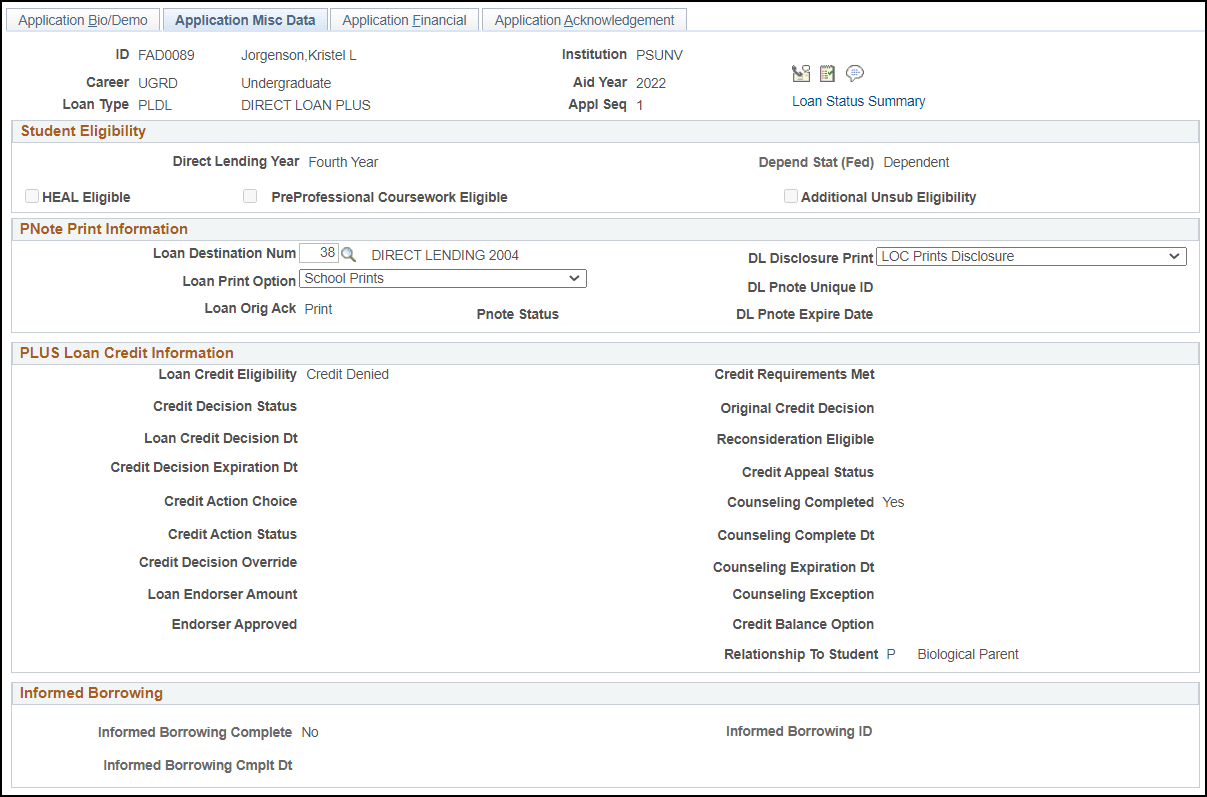Image resolution: width=1207 pixels, height=797 pixels.
Task: Click the Loan Destination Num lookup magnifier
Action: (348, 253)
